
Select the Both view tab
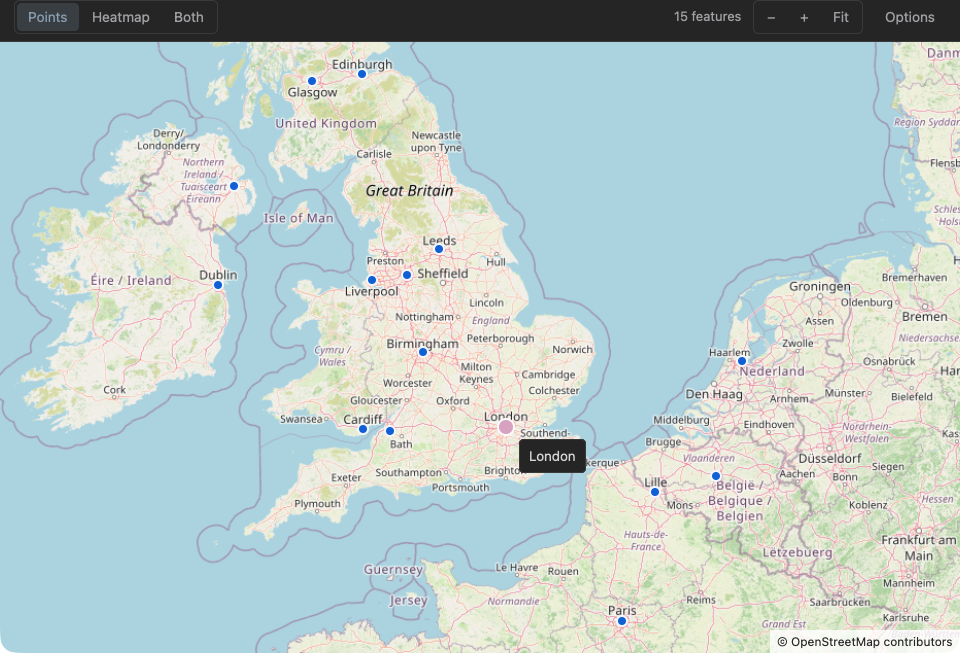coord(189,17)
